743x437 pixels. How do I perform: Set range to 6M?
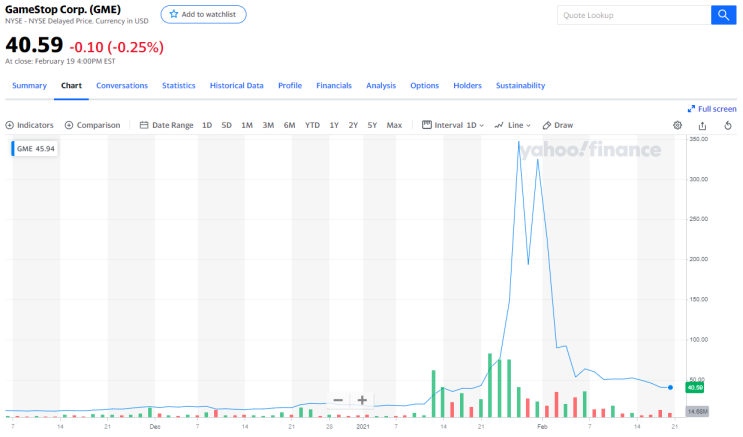(290, 125)
